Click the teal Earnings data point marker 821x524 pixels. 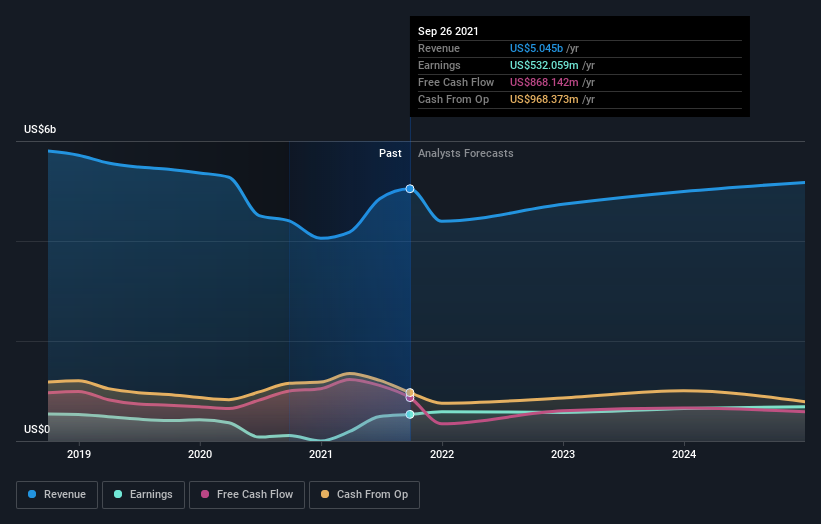click(x=410, y=414)
